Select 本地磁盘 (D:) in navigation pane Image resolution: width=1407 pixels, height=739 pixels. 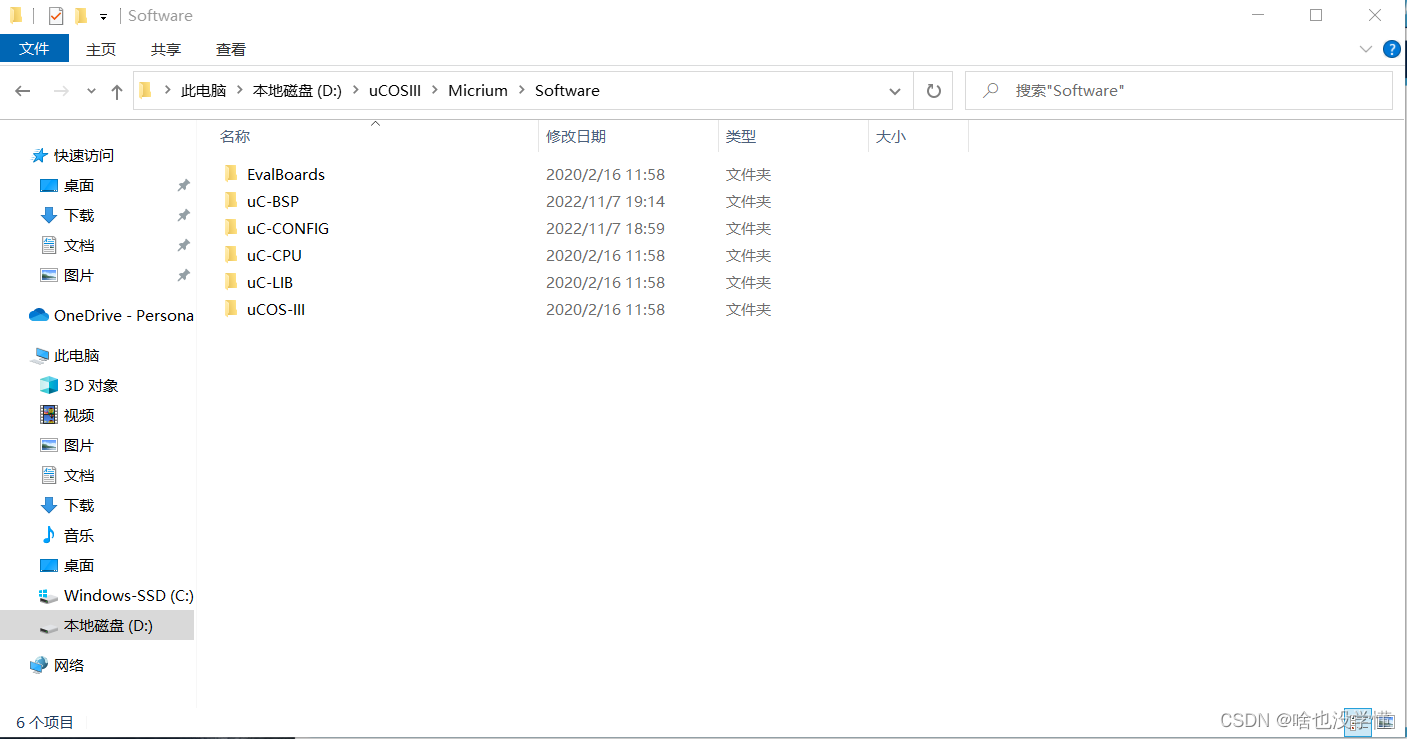coord(97,625)
